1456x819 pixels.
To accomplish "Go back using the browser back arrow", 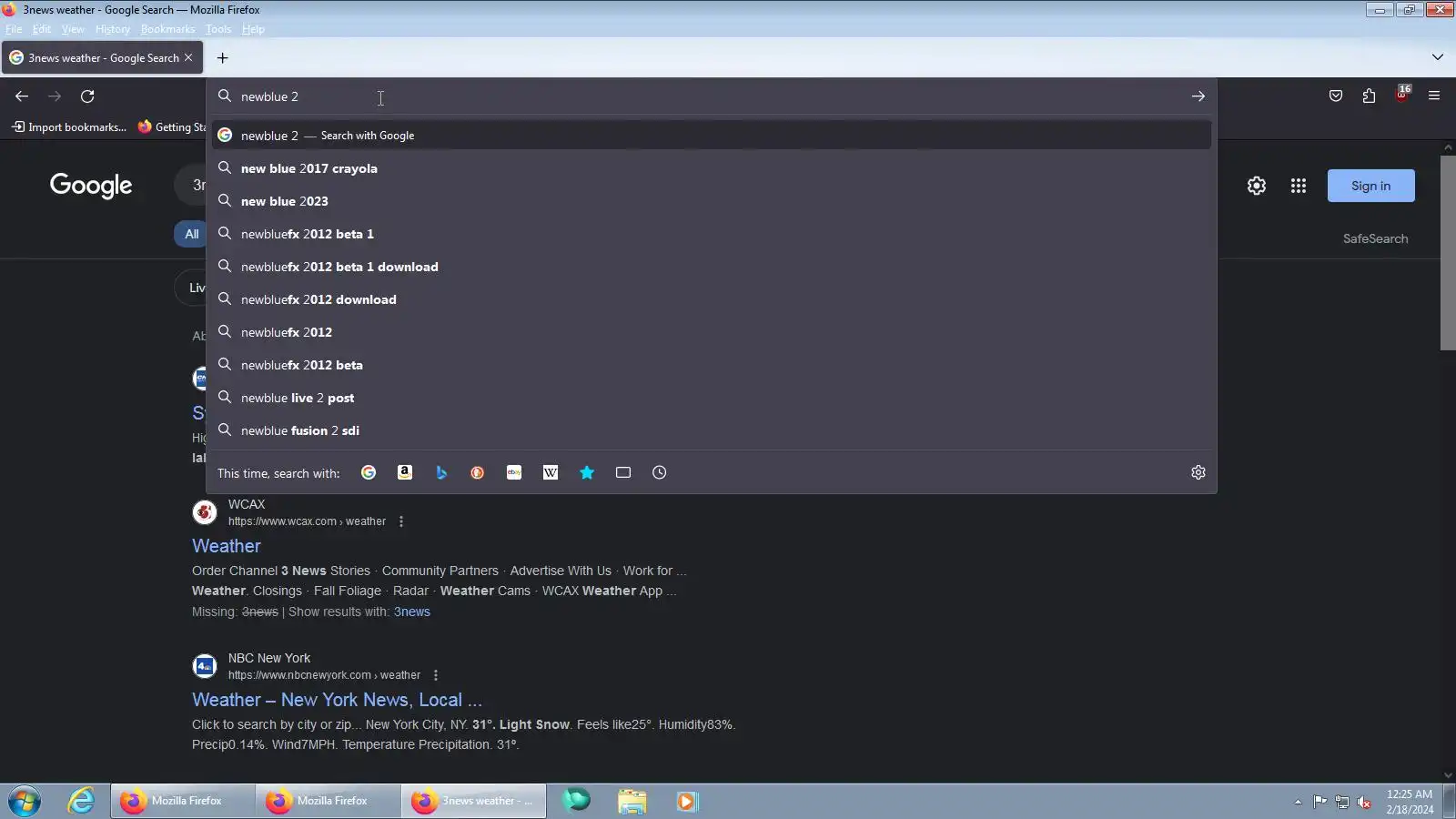I will (22, 96).
